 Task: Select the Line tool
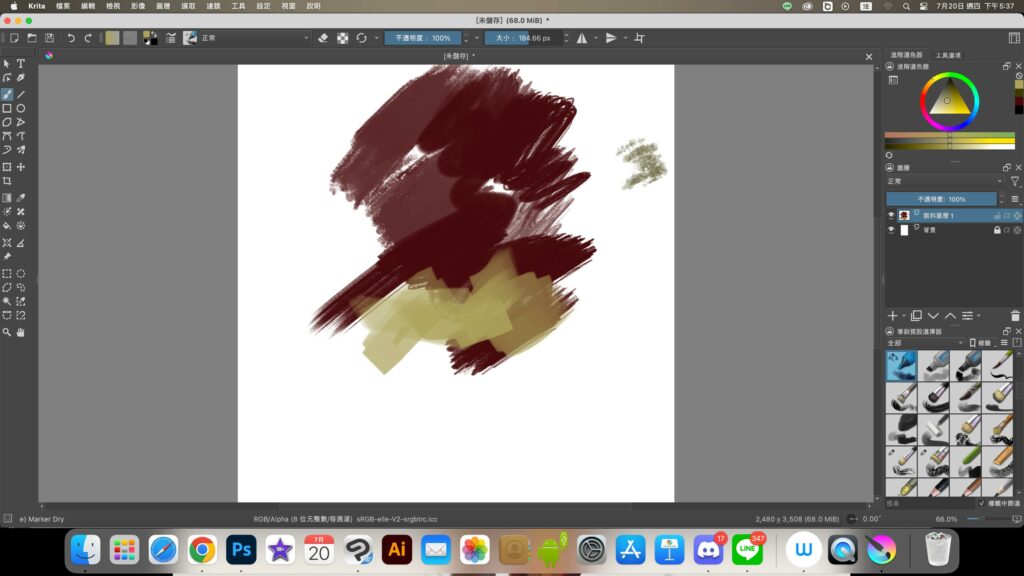(21, 95)
